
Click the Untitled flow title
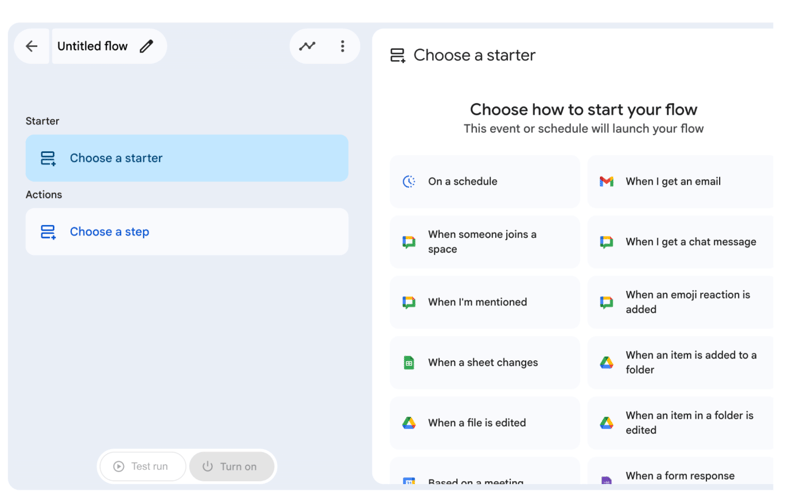click(92, 46)
